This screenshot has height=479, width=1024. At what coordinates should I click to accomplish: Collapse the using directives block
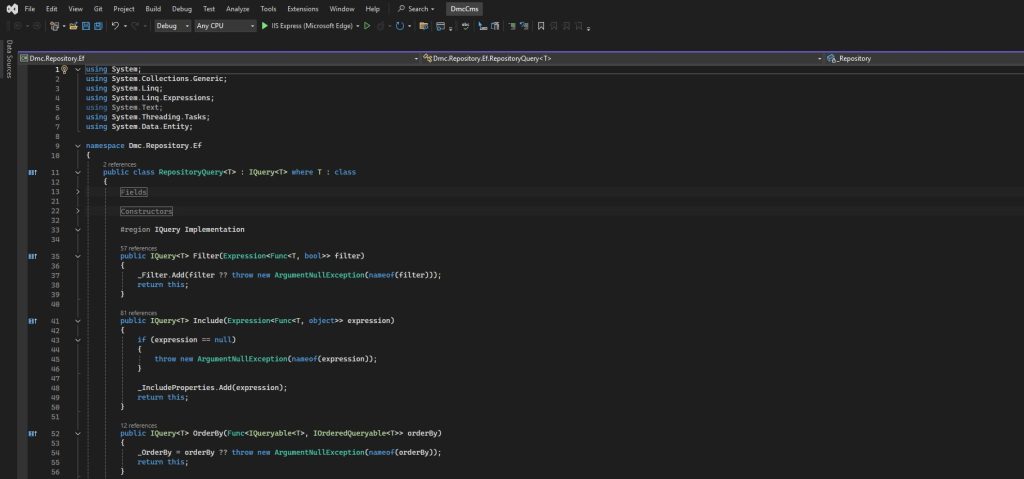[78, 69]
